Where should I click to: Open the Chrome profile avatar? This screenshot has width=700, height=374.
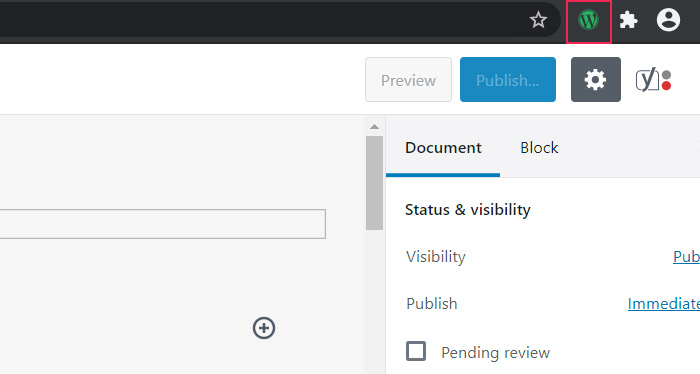click(x=668, y=20)
